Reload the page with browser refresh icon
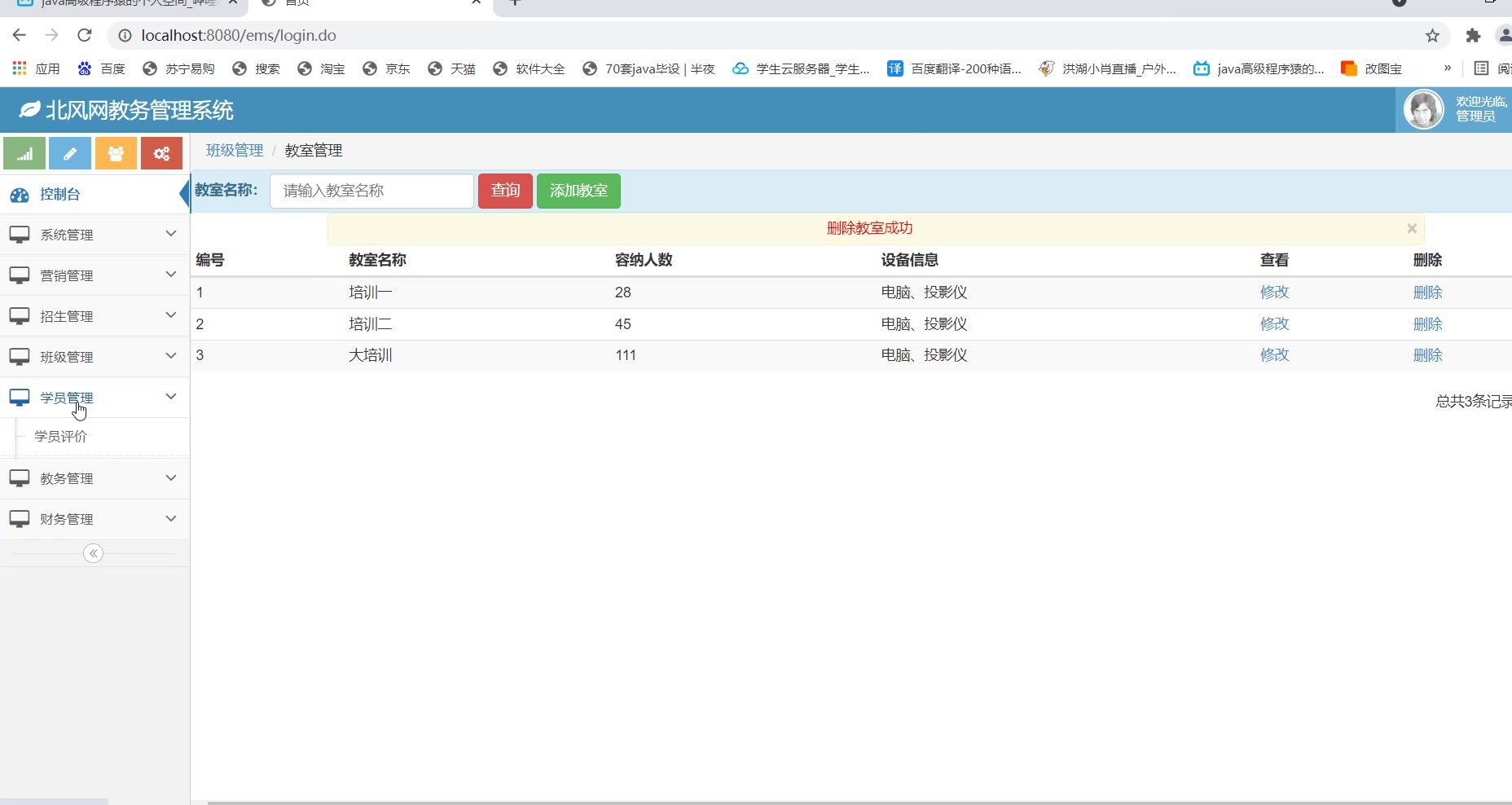The image size is (1512, 805). (x=85, y=35)
